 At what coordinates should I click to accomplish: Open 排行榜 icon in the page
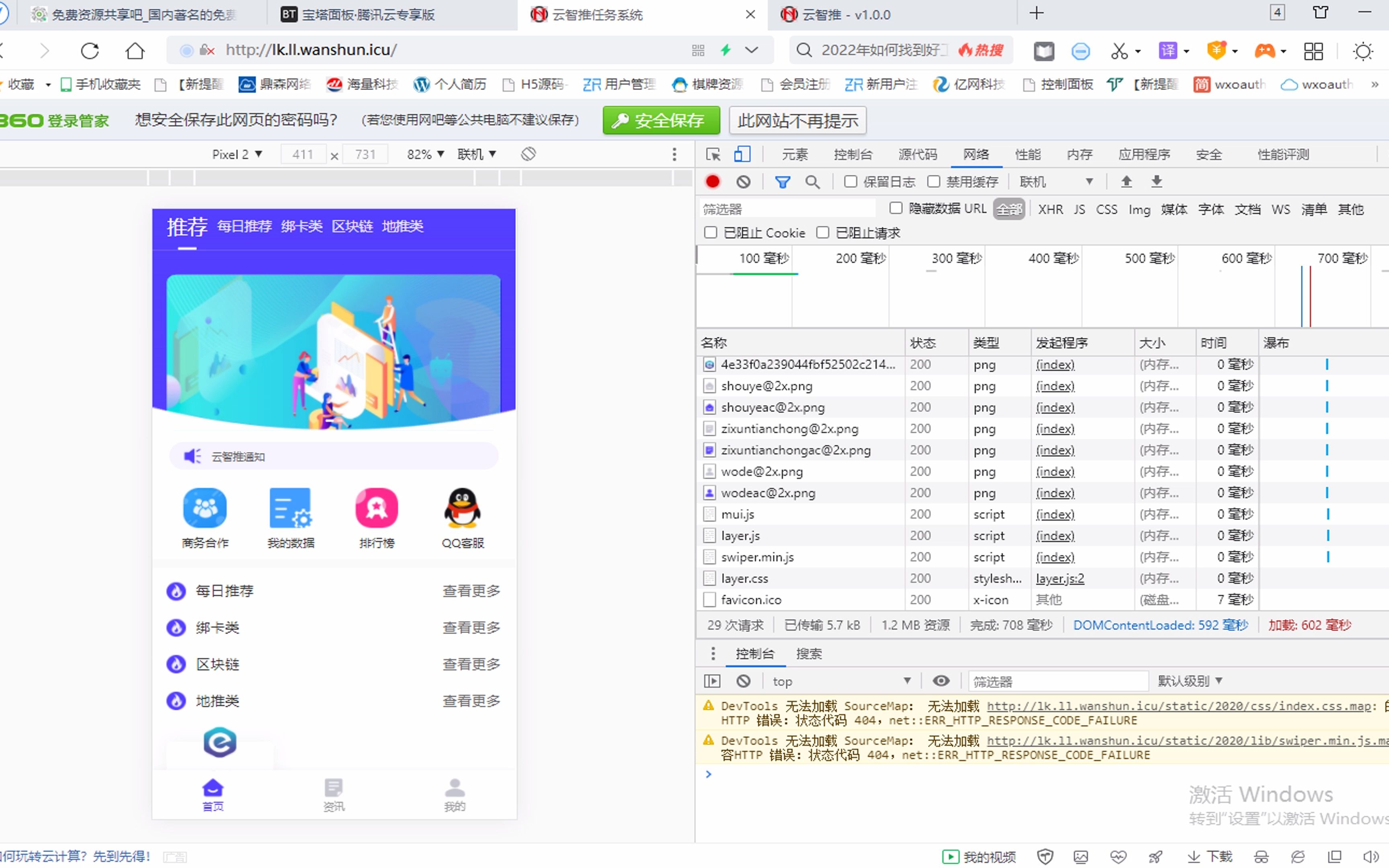coord(377,508)
